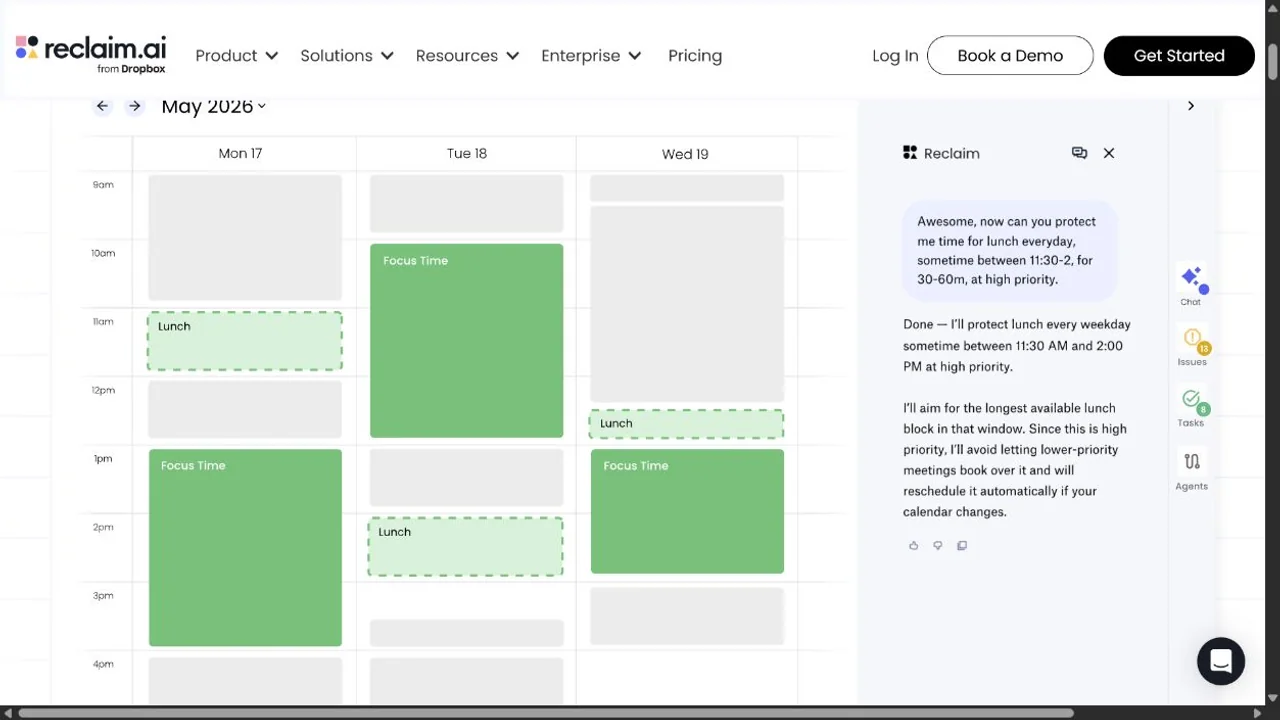Click the 4pm time label
Screen dimensions: 1280x720
(x=103, y=664)
